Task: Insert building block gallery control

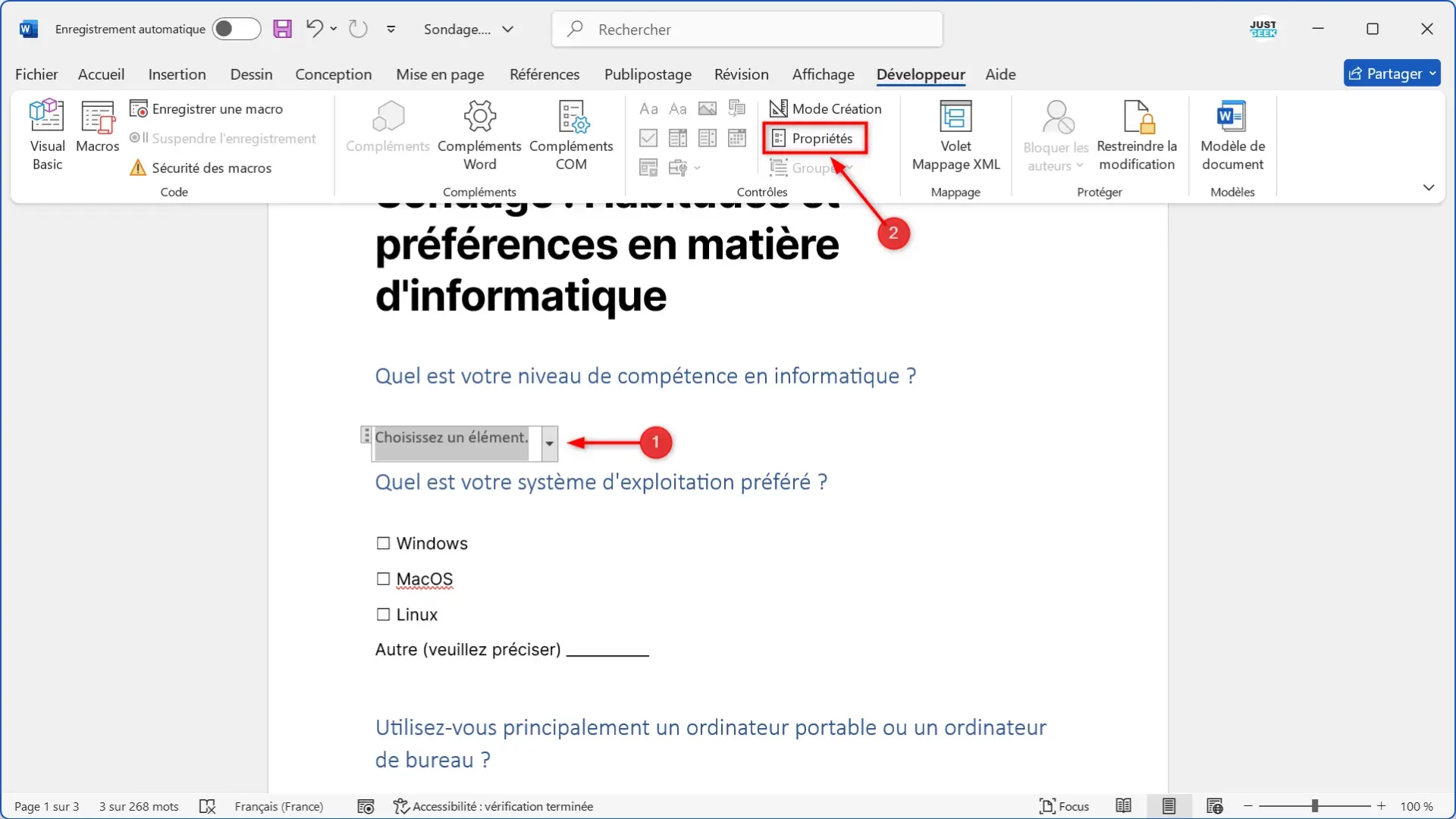Action: 737,108
